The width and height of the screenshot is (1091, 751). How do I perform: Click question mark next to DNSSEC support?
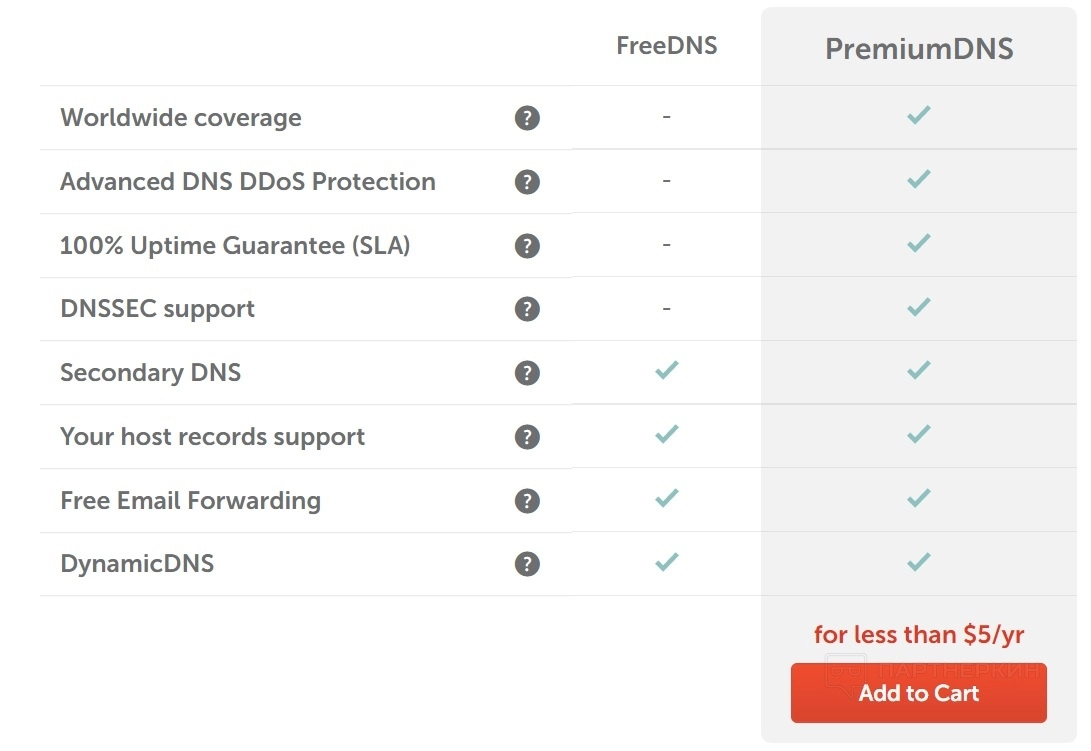click(527, 309)
